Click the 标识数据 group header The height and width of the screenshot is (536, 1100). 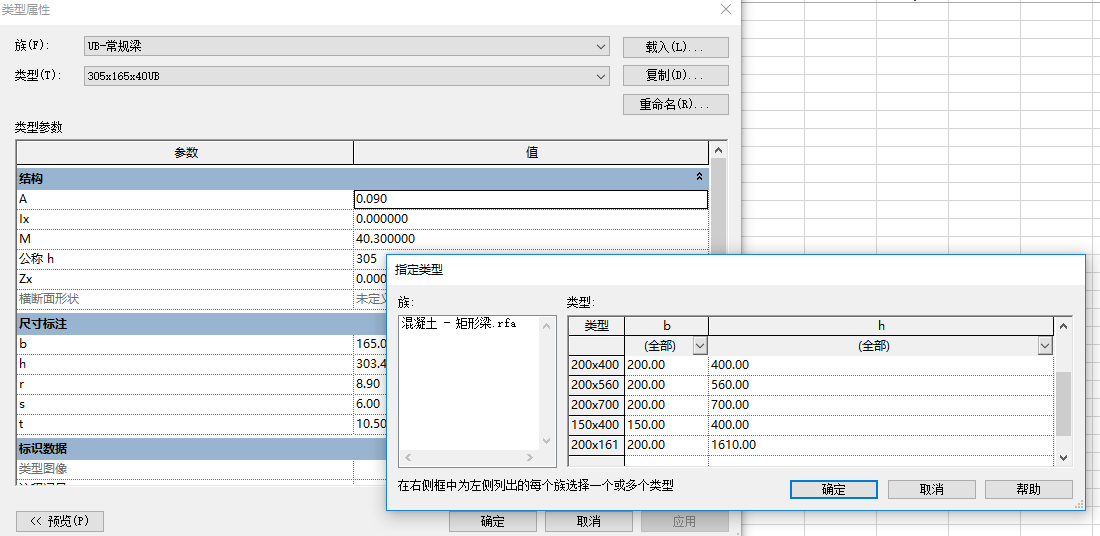click(201, 449)
